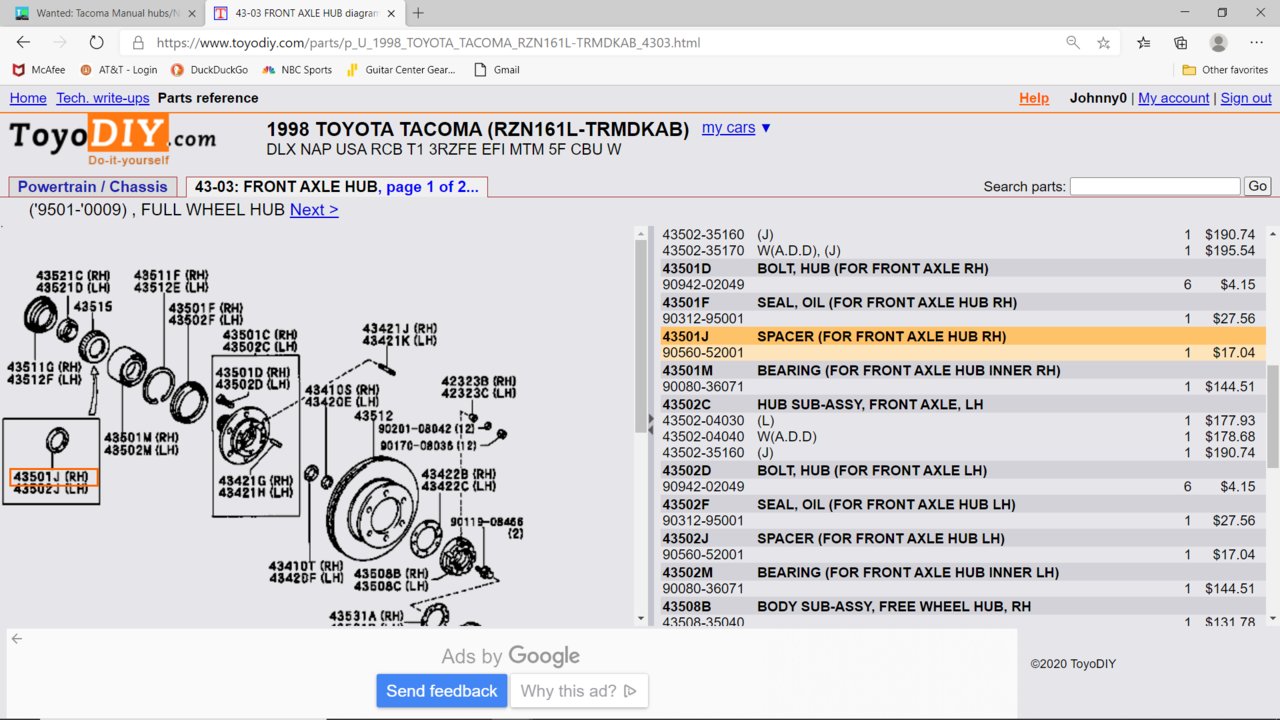Select SEAL, OIL (FOR FRONT AXLE HUB RH) row
Viewport: 1280px width, 720px height.
coord(963,302)
